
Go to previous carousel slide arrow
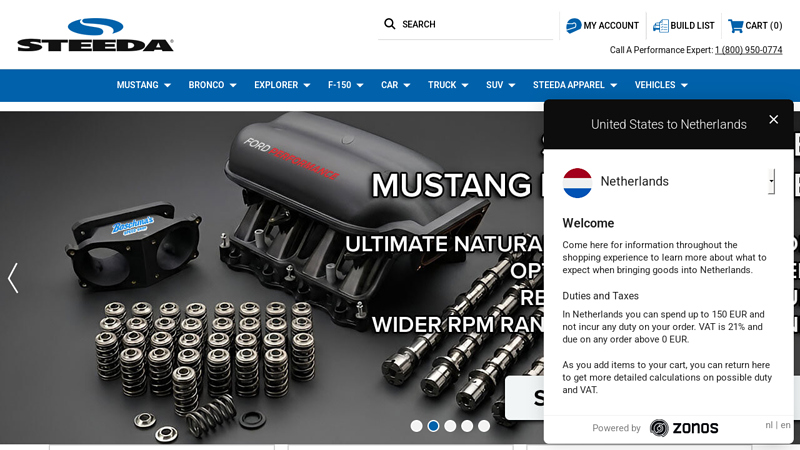point(13,278)
